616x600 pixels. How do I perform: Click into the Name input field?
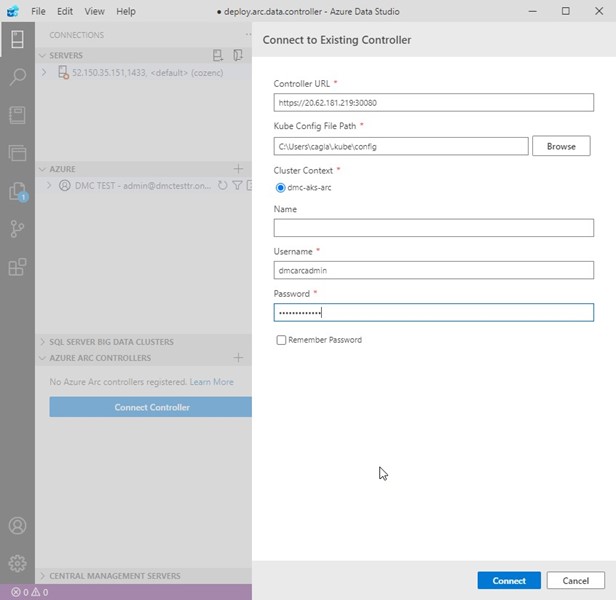[x=433, y=229]
